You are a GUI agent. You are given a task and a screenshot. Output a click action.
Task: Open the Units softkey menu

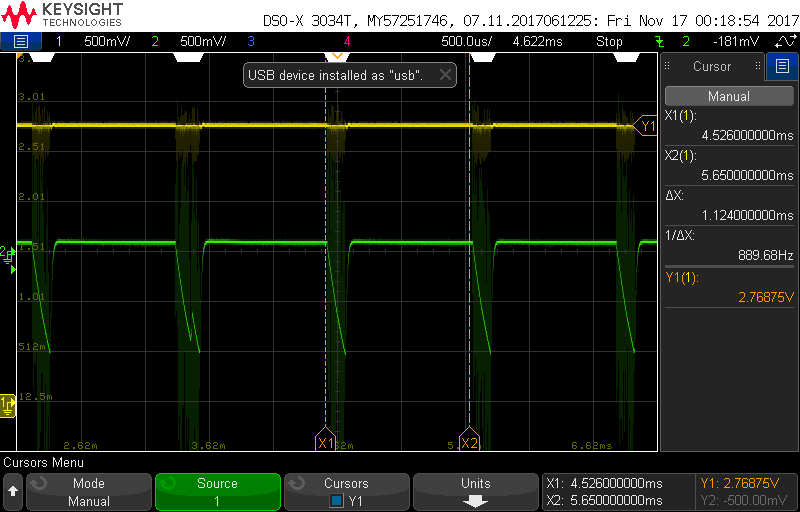pyautogui.click(x=475, y=492)
